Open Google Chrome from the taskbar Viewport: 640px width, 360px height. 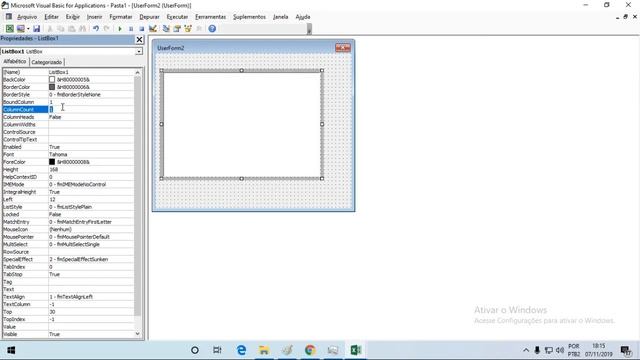(x=310, y=350)
